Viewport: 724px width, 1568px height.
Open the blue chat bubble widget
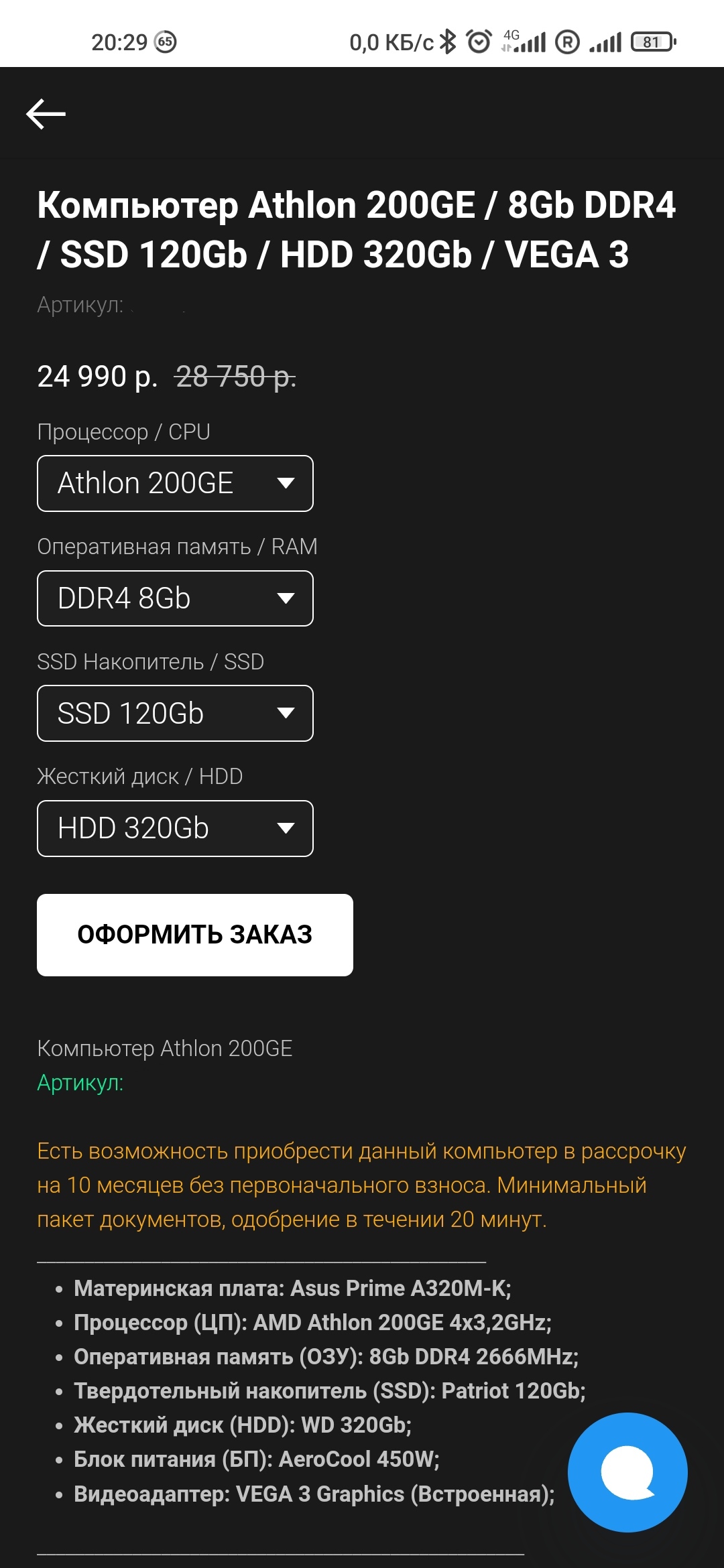627,1472
